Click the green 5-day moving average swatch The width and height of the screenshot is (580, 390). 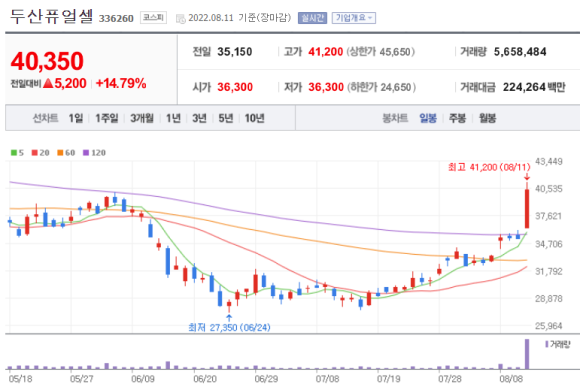[x=14, y=152]
